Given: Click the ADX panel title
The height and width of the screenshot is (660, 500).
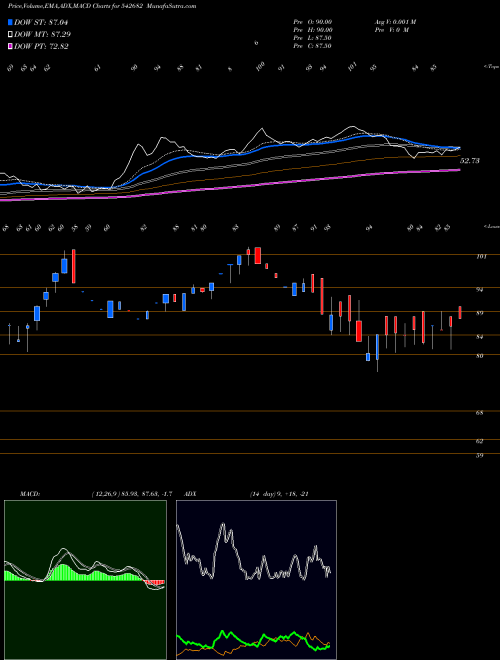Looking at the screenshot, I should pyautogui.click(x=190, y=494).
